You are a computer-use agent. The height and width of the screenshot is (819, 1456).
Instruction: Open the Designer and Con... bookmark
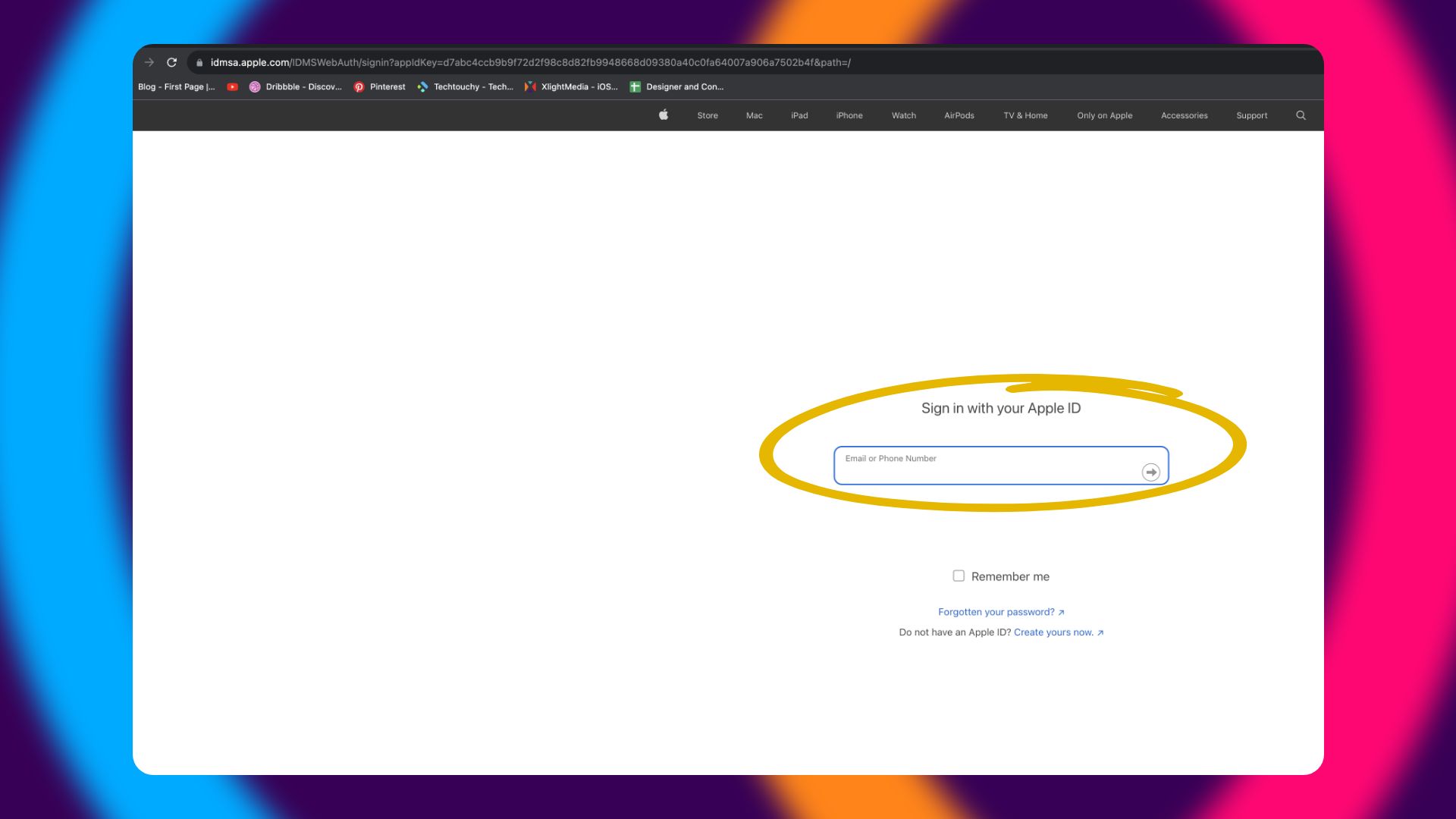click(677, 87)
